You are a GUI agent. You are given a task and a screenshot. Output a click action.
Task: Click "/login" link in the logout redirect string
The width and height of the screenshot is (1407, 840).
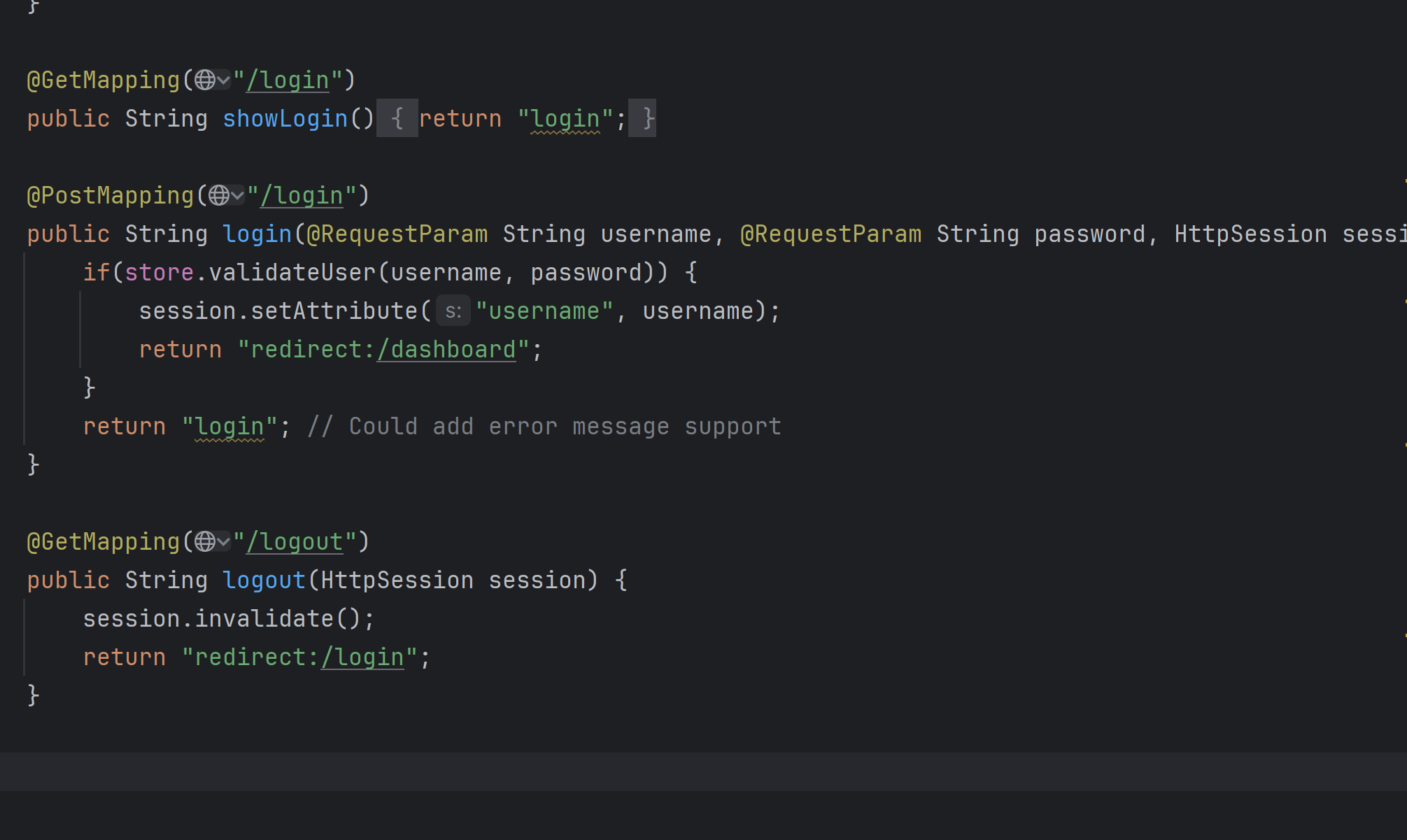pyautogui.click(x=362, y=657)
